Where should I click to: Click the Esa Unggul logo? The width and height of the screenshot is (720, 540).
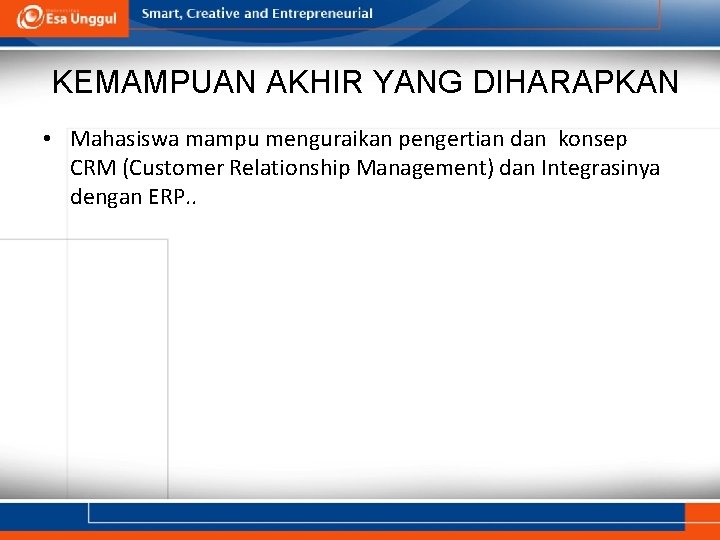coord(67,17)
